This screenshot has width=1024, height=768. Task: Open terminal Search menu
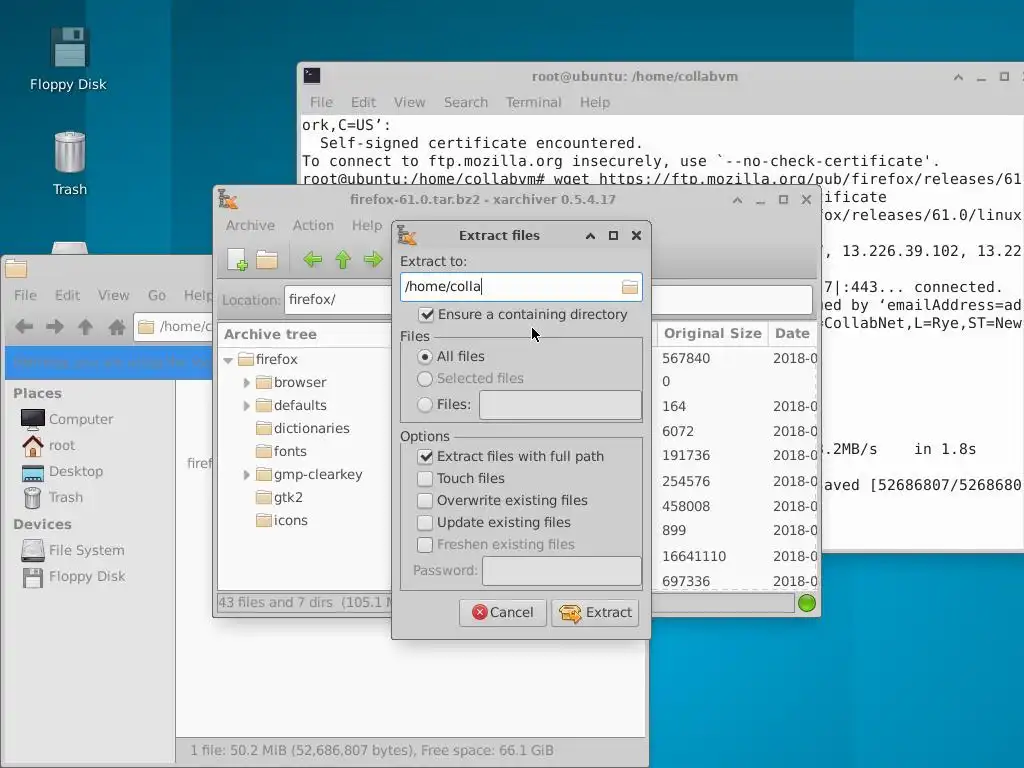466,103
